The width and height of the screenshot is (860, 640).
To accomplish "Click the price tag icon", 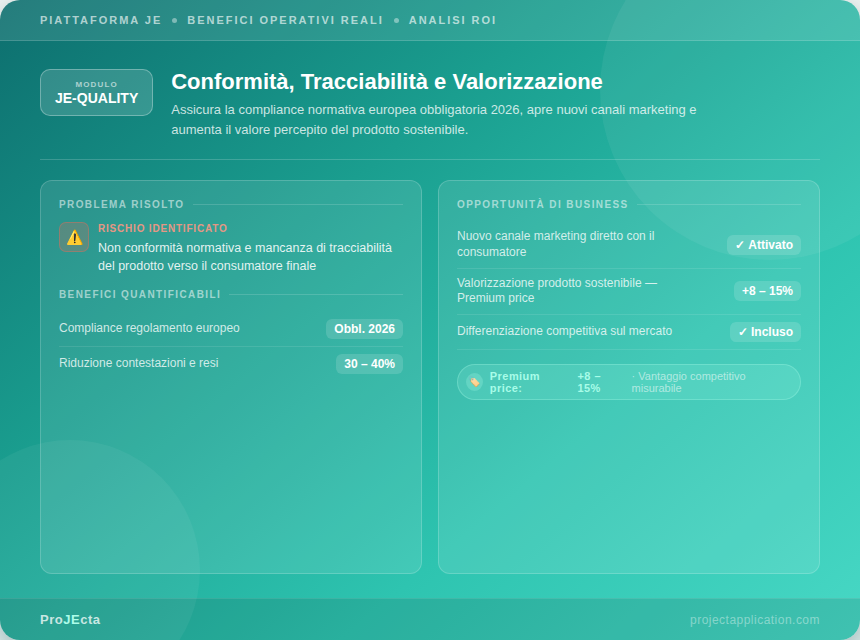I will click(x=474, y=382).
